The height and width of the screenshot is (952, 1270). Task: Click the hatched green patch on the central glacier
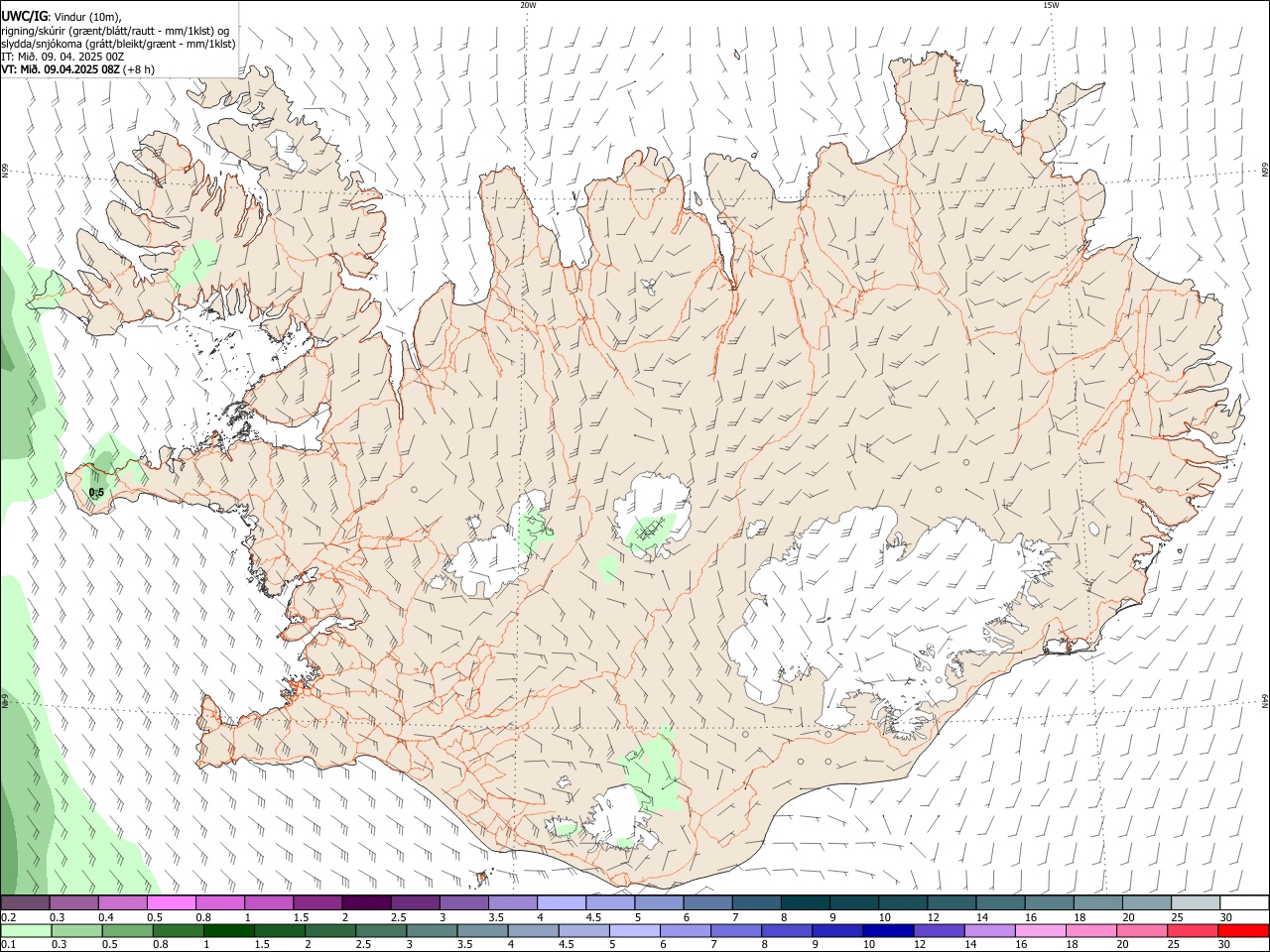click(x=650, y=532)
